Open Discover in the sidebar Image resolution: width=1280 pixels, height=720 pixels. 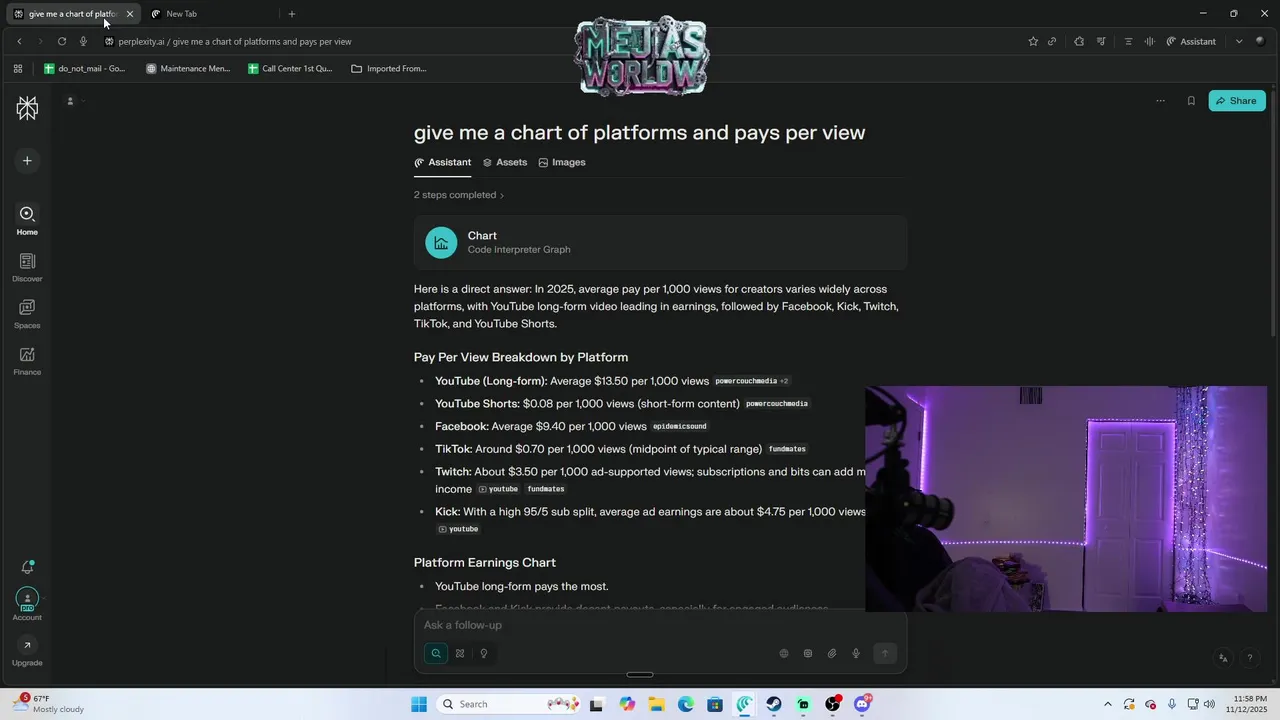pos(27,267)
